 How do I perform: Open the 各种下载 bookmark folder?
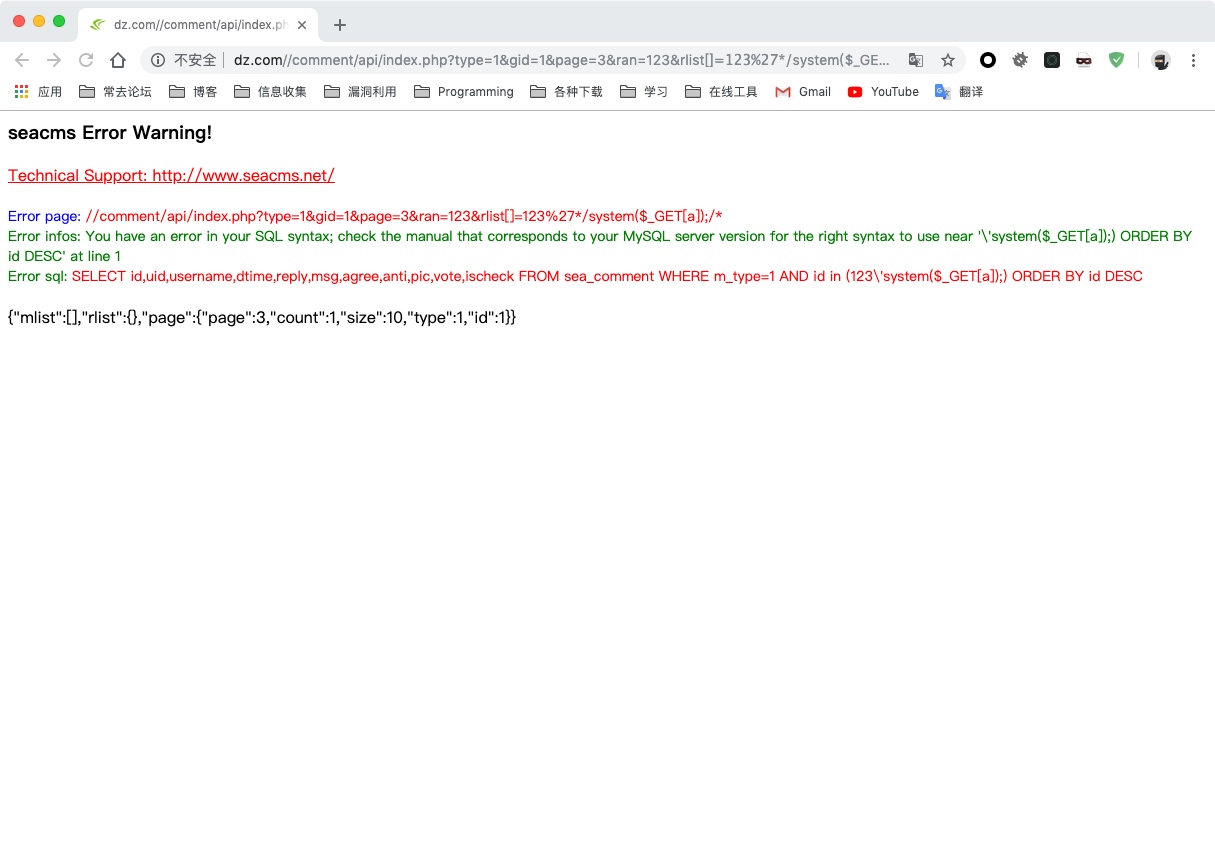pos(566,91)
